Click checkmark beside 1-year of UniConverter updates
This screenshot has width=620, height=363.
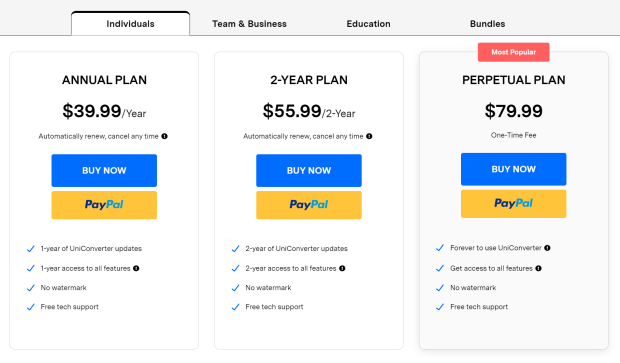[30, 249]
